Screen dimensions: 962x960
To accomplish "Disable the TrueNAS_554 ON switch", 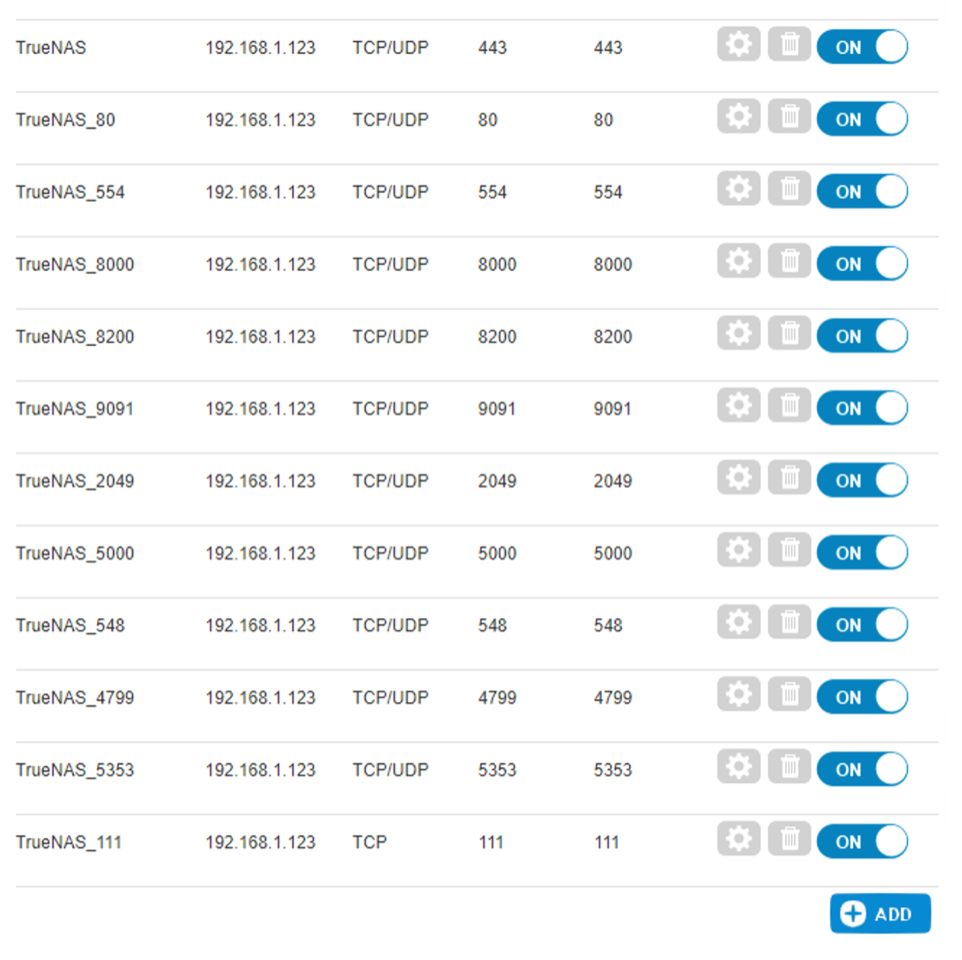I will point(862,191).
